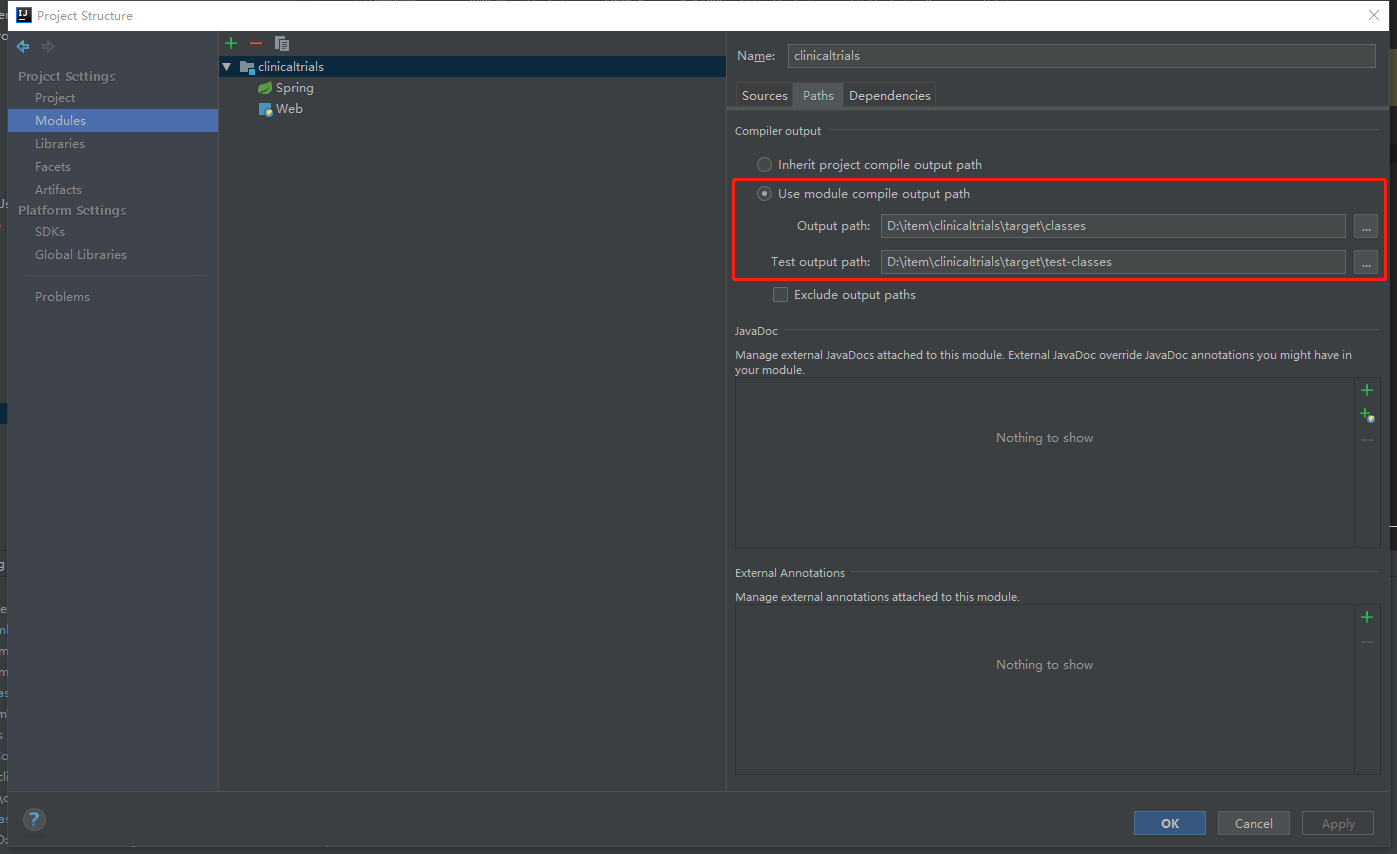Click the clinicaltrials module folder icon

[x=247, y=67]
